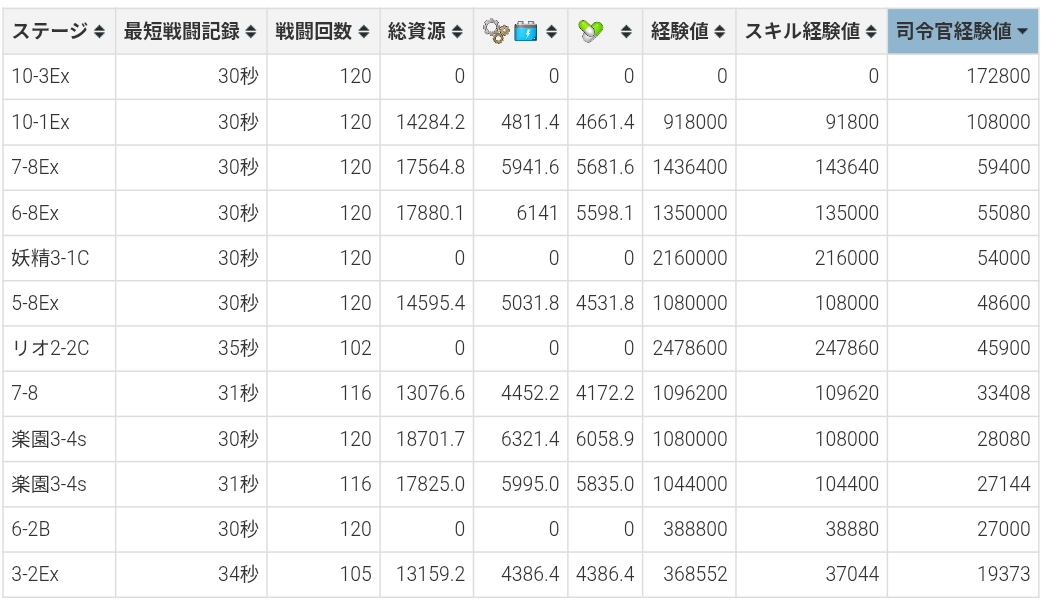Click sort arrows beside スキル経験値 header
1046x604 pixels.
coord(871,32)
